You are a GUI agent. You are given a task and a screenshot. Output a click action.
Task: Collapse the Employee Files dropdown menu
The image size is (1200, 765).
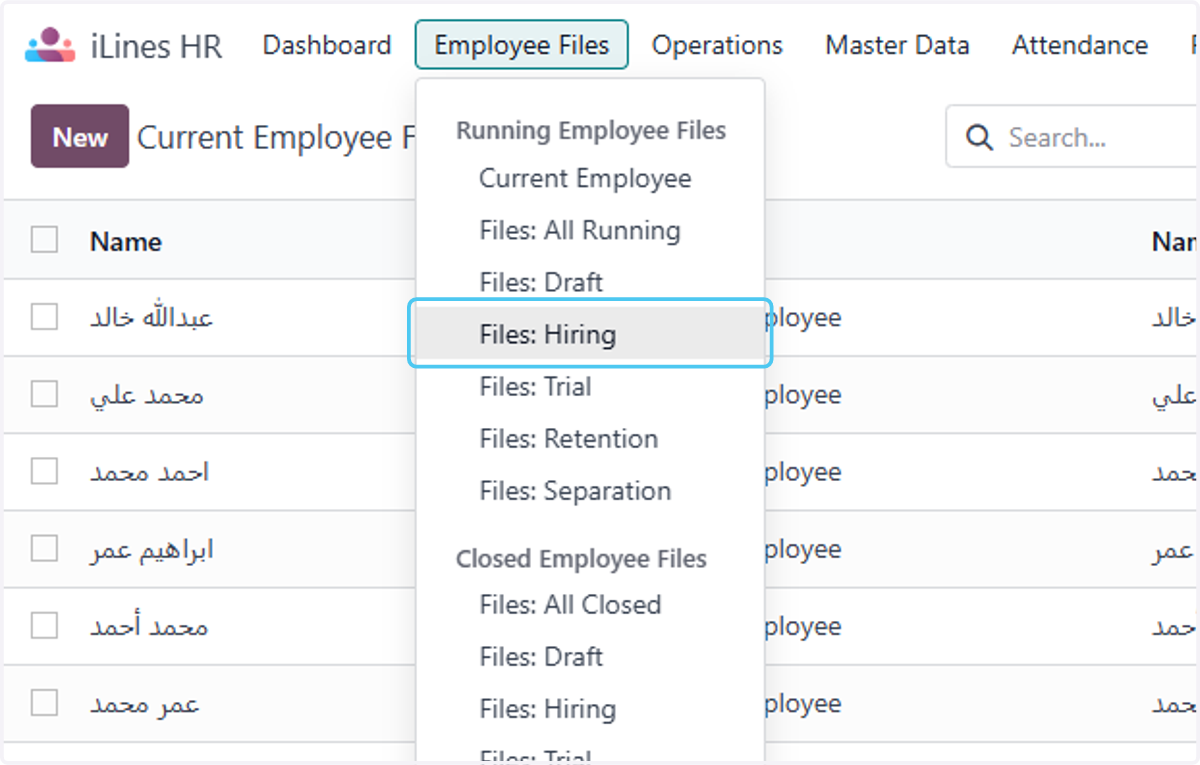(x=521, y=45)
